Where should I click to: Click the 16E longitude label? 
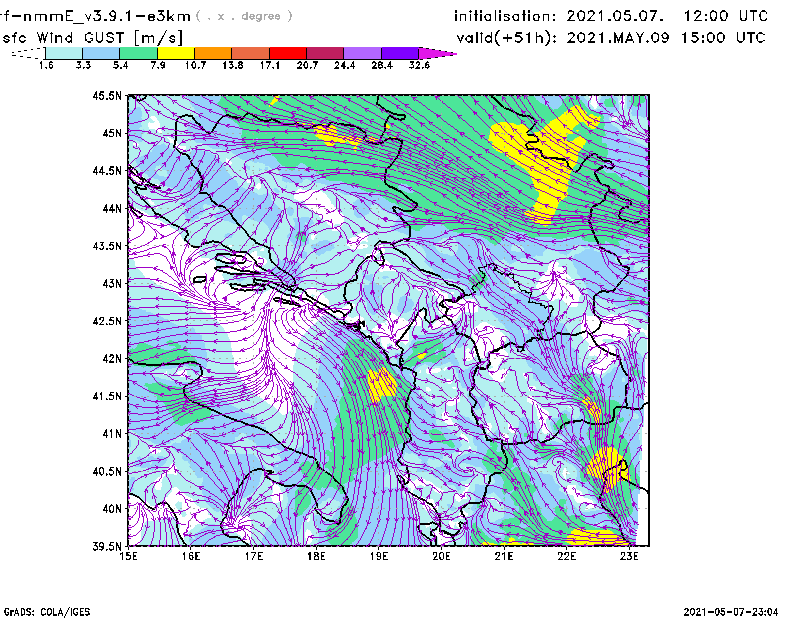(191, 556)
